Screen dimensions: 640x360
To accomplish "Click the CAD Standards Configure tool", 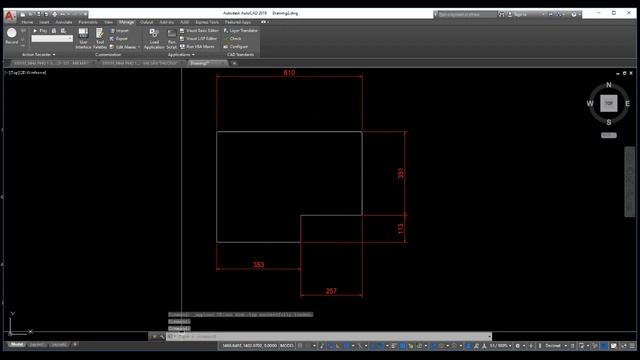I will (236, 47).
